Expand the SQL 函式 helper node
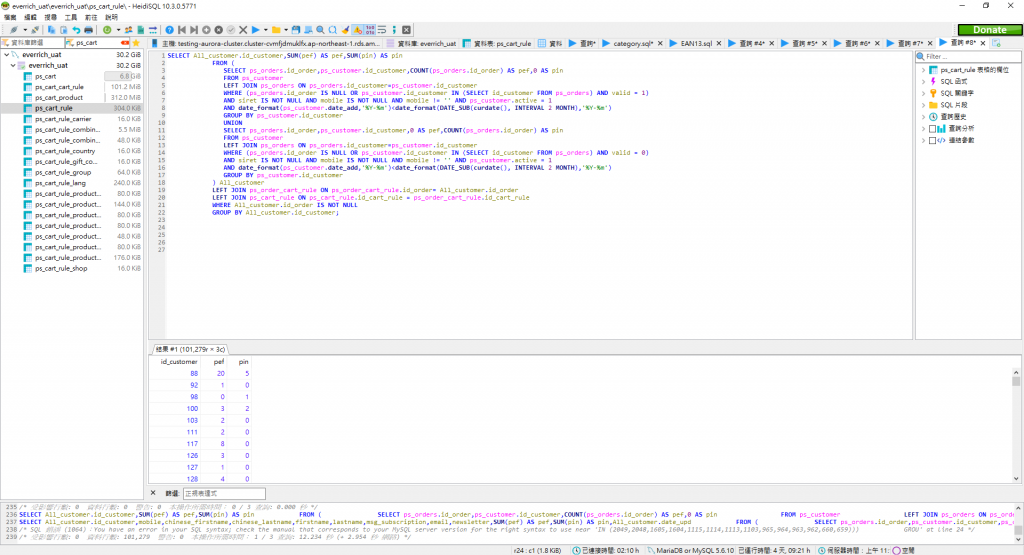The image size is (1024, 555). (923, 82)
